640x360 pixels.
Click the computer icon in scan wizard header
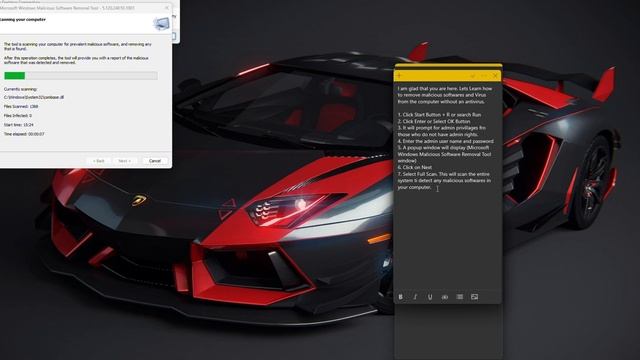[161, 24]
